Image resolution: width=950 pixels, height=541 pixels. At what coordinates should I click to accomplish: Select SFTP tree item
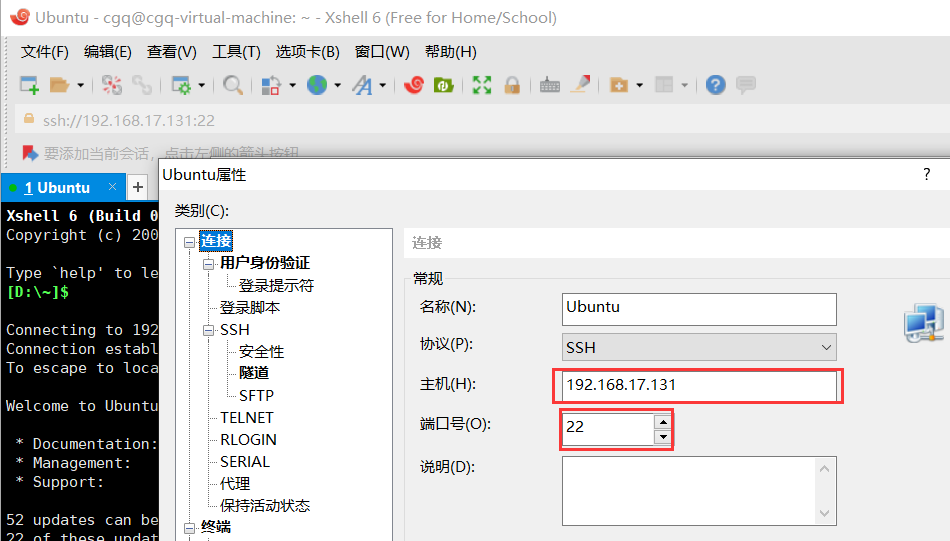pos(256,396)
